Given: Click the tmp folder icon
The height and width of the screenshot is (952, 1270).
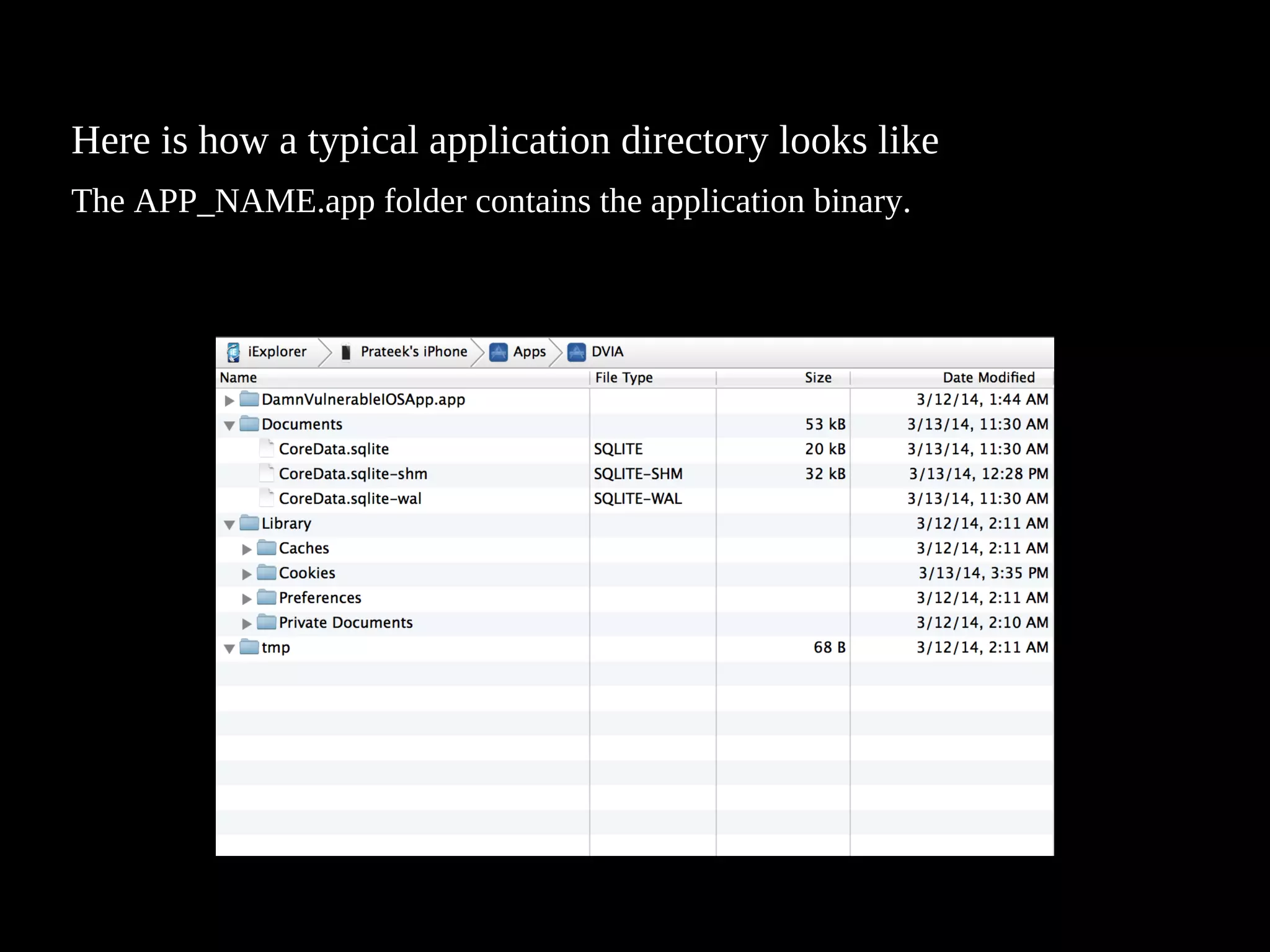Looking at the screenshot, I should point(249,646).
